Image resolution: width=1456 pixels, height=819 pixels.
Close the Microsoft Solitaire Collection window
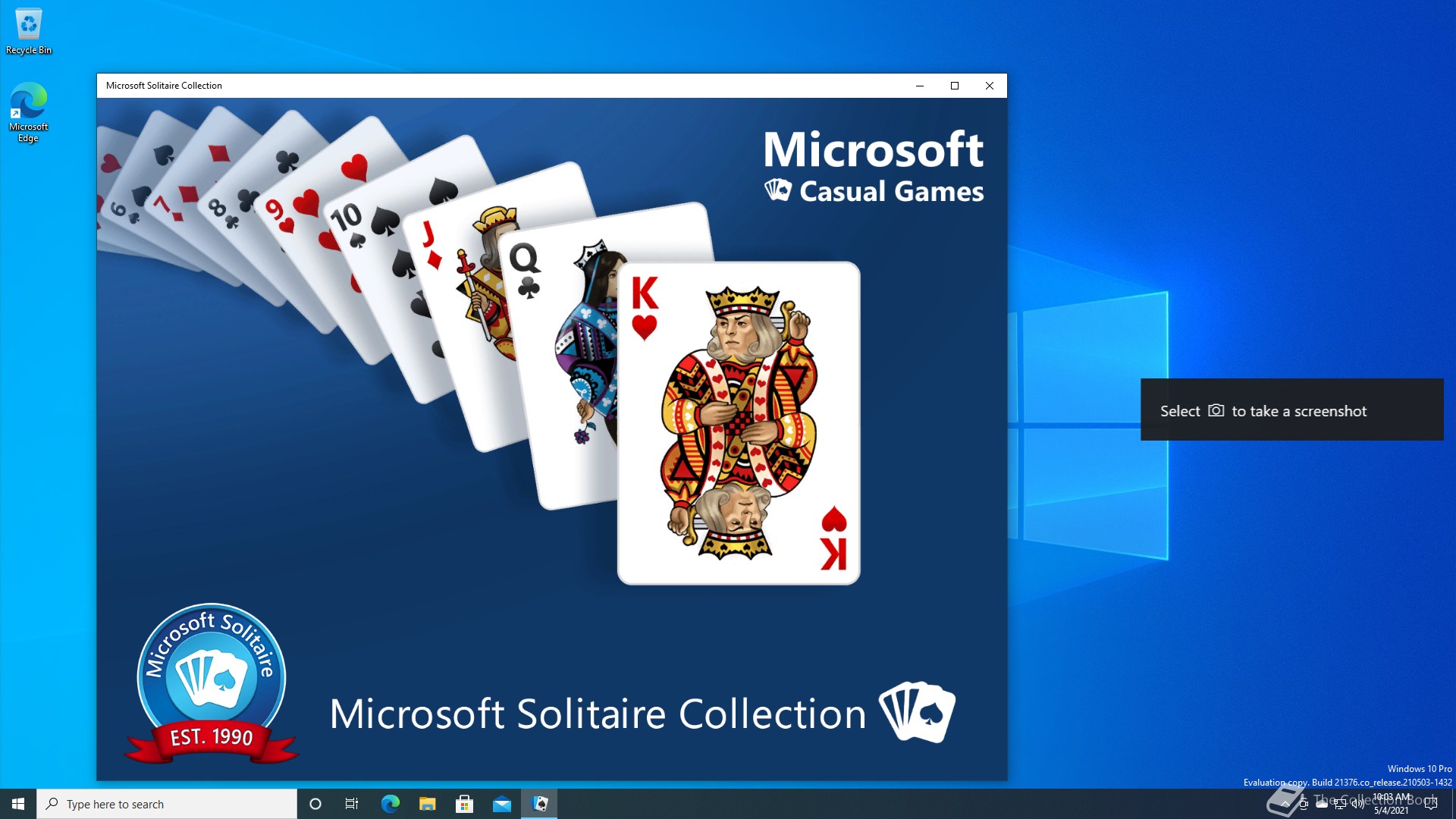(x=990, y=86)
